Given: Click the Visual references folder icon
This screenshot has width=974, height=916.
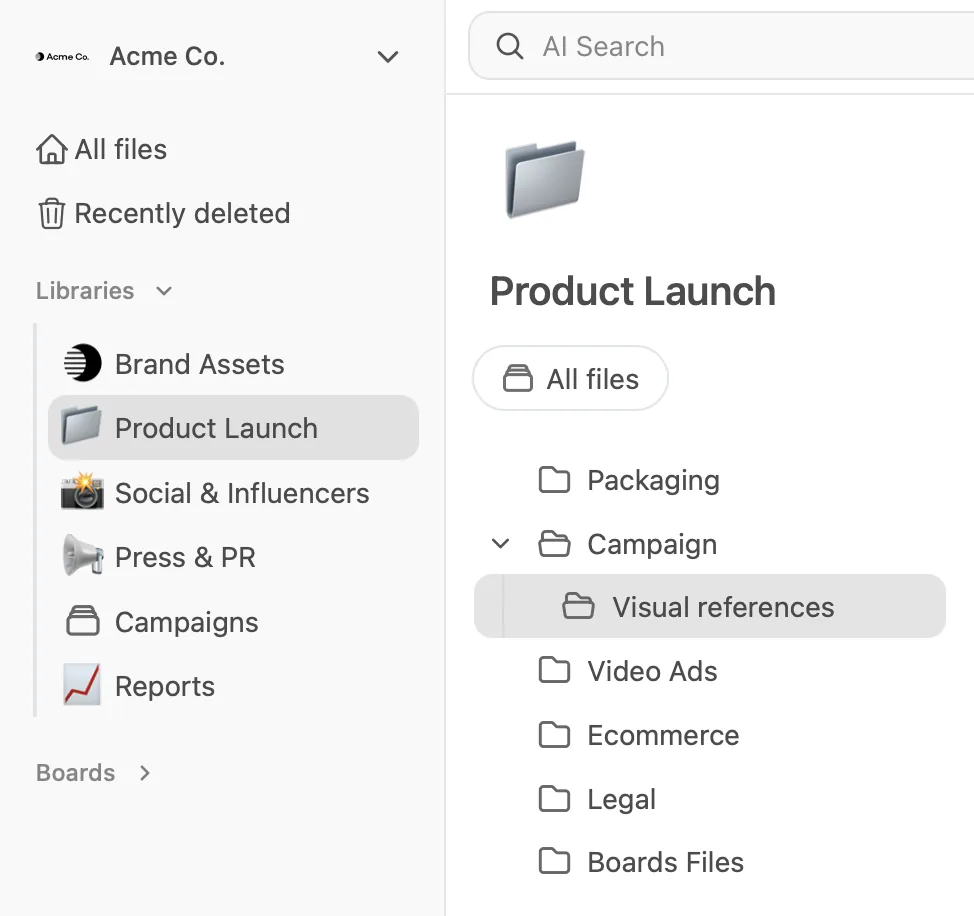Looking at the screenshot, I should click(x=578, y=606).
